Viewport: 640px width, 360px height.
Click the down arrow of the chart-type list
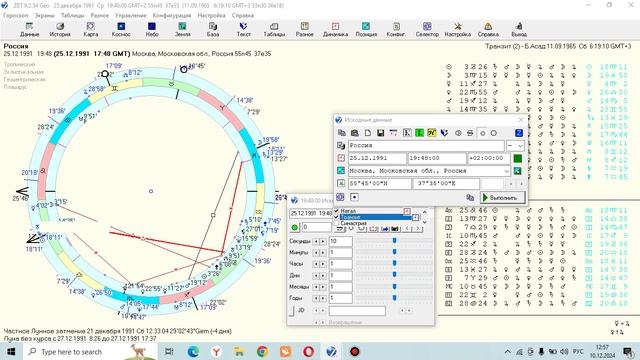(425, 222)
